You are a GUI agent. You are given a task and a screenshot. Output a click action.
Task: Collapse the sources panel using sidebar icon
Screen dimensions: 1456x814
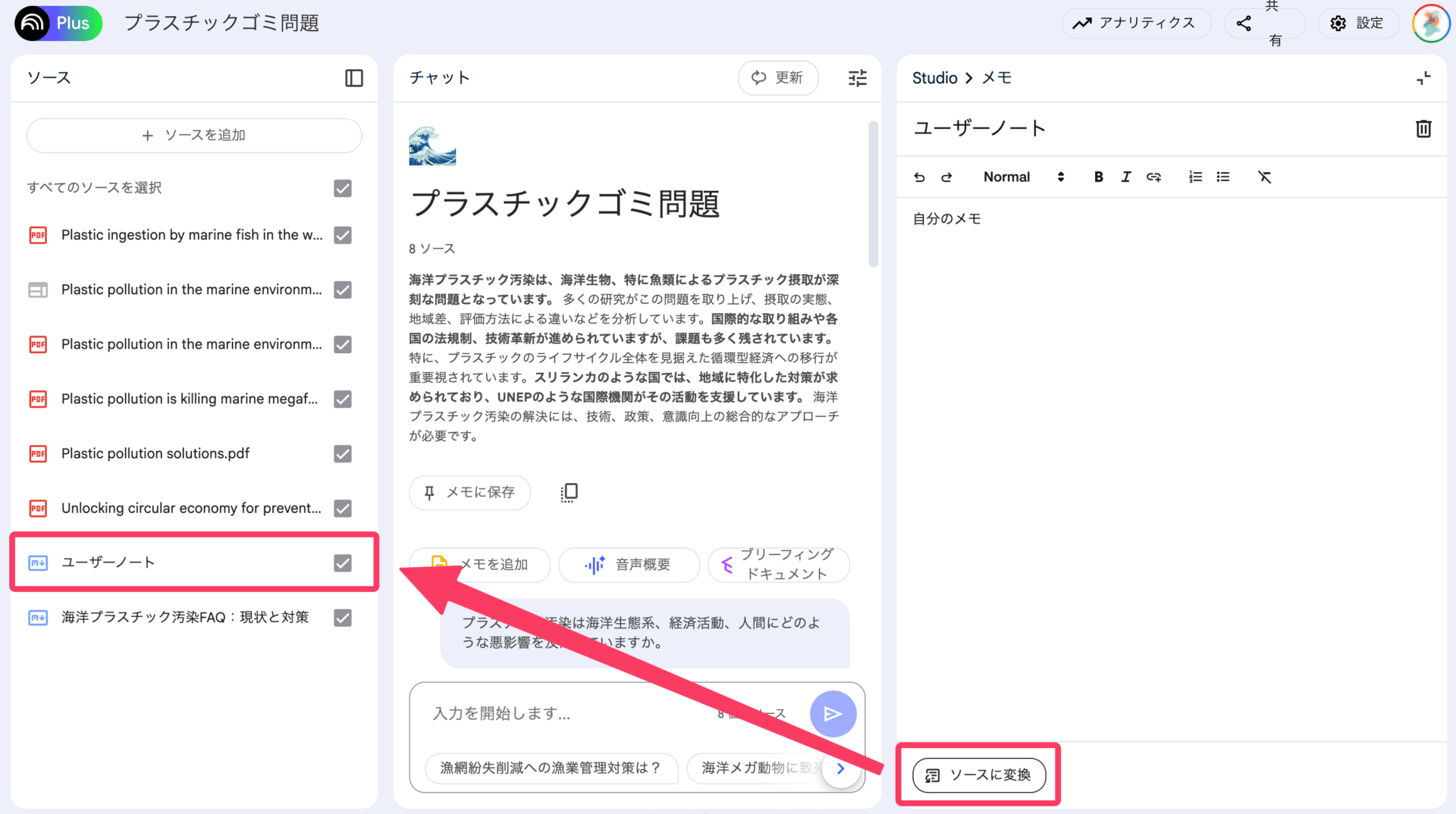353,78
